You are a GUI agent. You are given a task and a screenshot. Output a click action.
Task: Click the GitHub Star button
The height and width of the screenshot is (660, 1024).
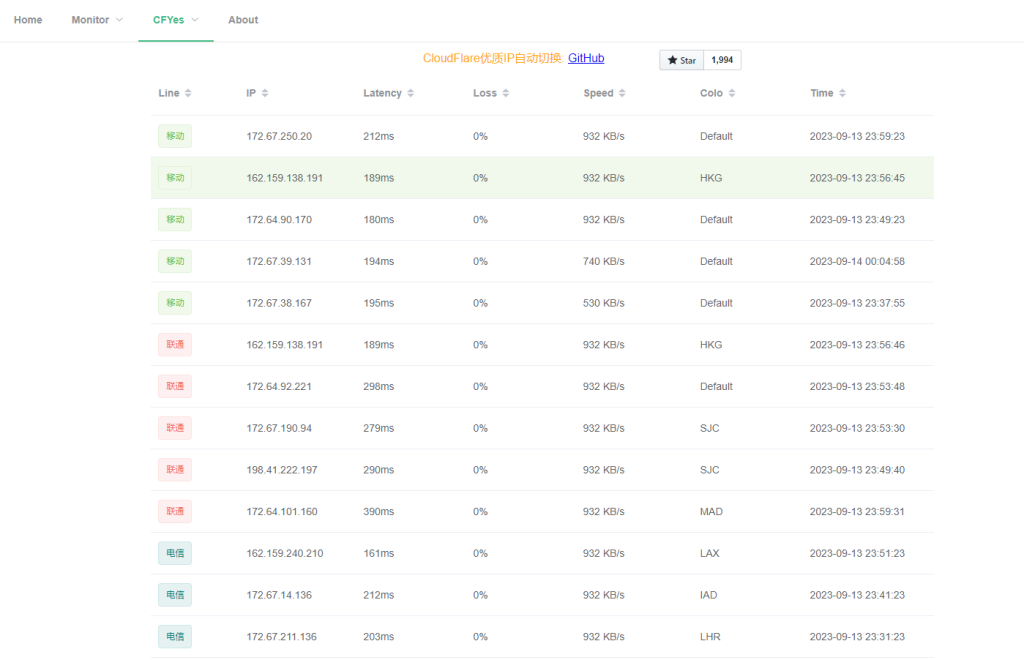pyautogui.click(x=681, y=60)
